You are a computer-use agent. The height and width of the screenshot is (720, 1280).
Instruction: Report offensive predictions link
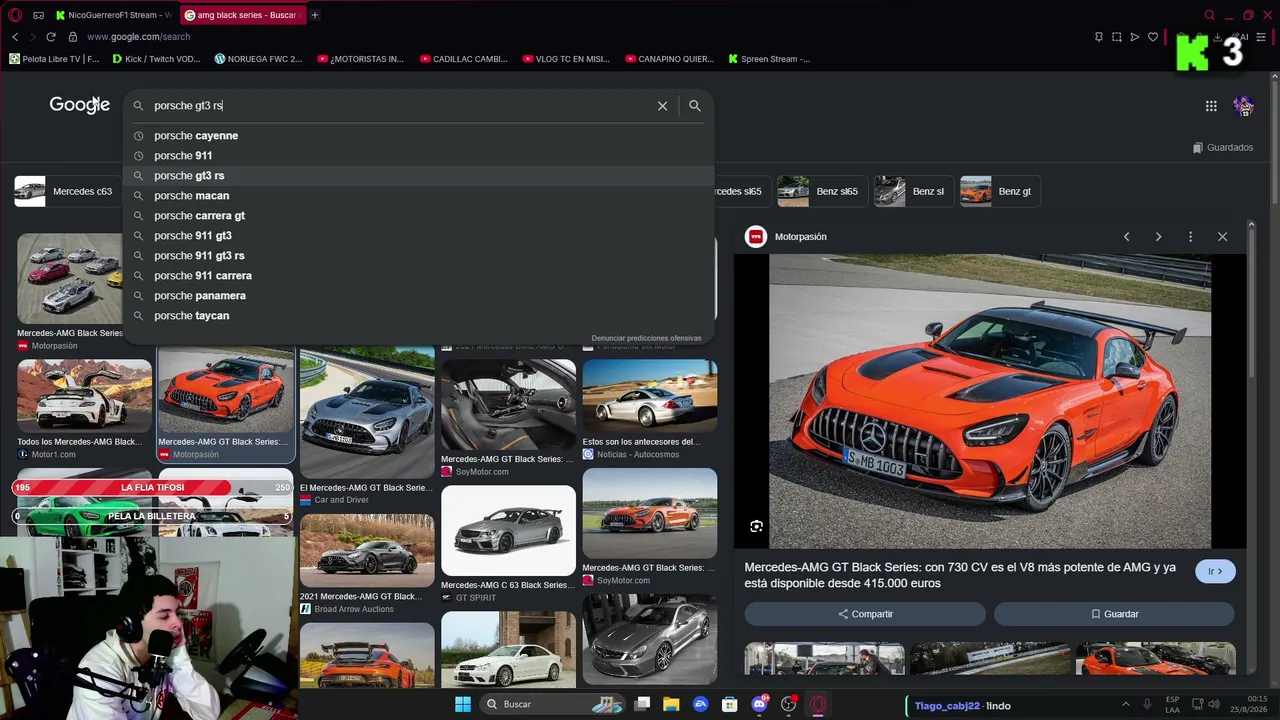coord(646,338)
